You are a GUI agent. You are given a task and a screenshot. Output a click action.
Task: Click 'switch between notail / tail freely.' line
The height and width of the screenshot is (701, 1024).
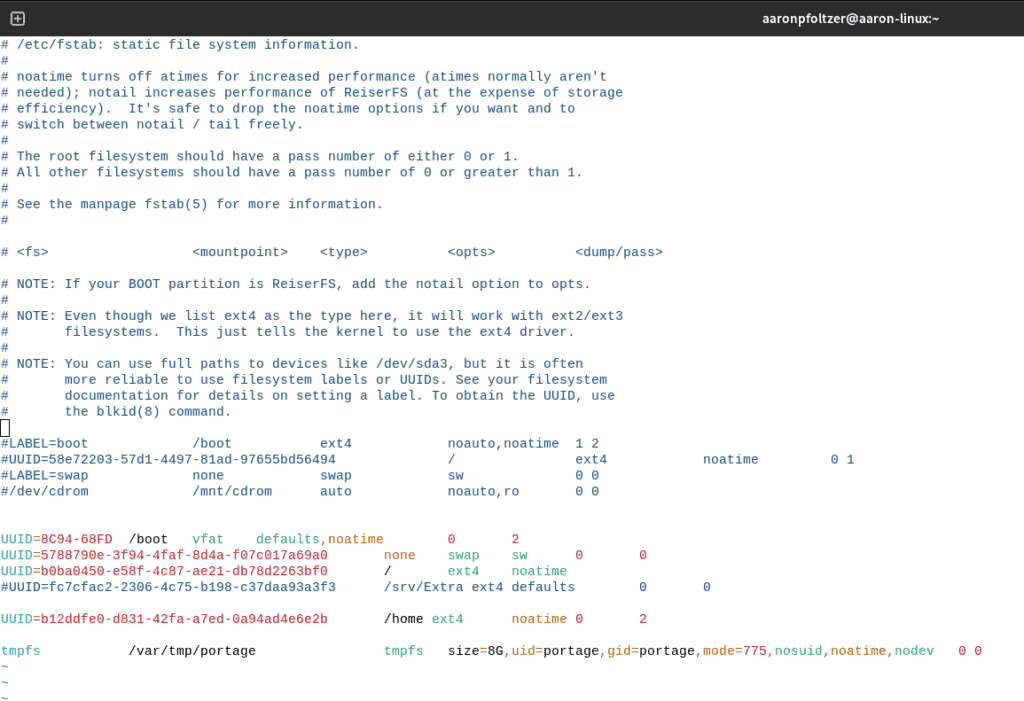152,124
